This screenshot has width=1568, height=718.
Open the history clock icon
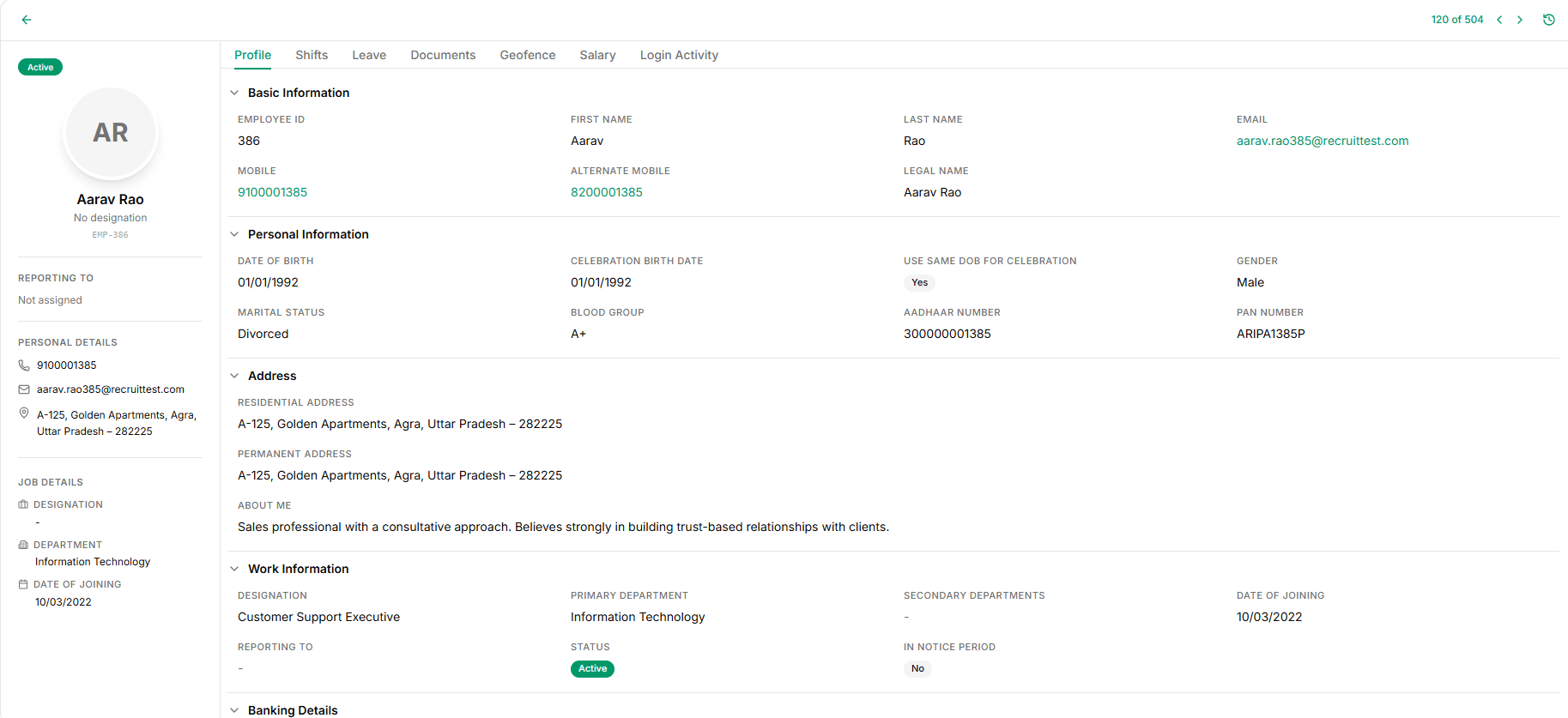click(1549, 20)
